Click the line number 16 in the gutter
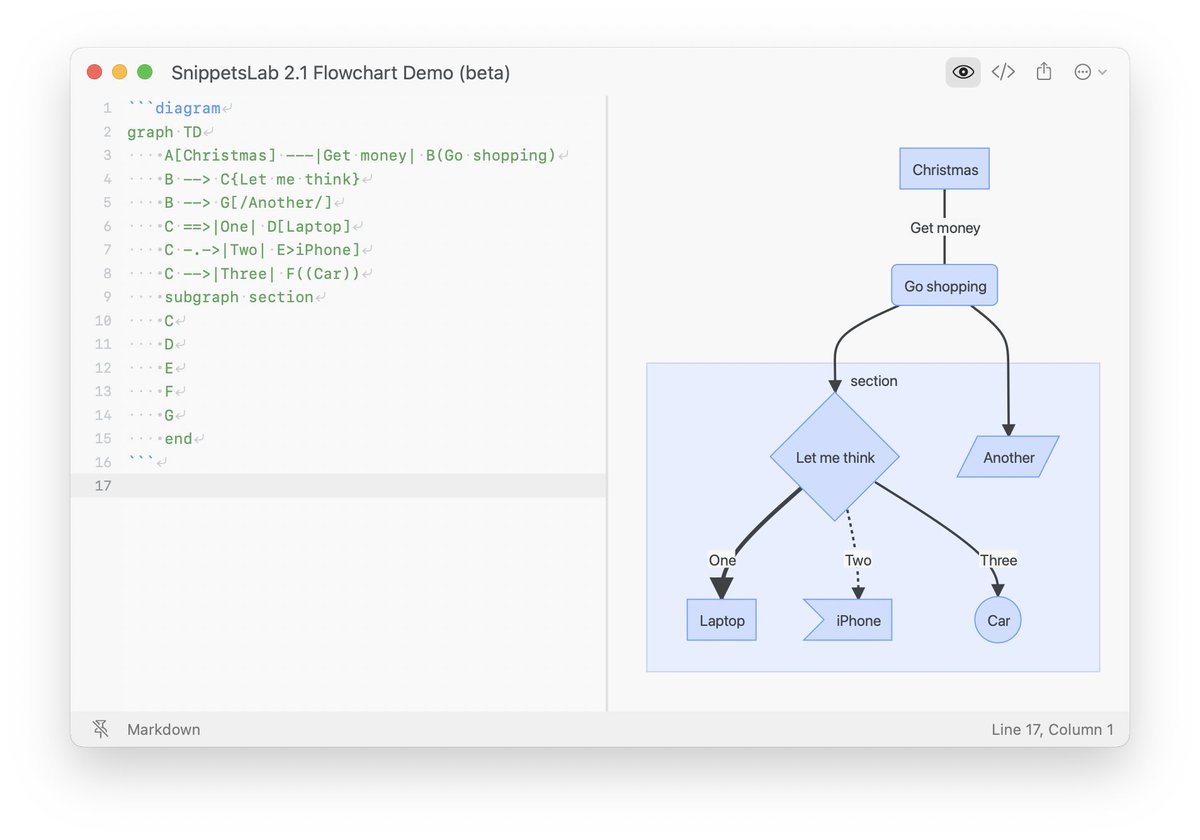This screenshot has width=1200, height=840. [x=103, y=462]
